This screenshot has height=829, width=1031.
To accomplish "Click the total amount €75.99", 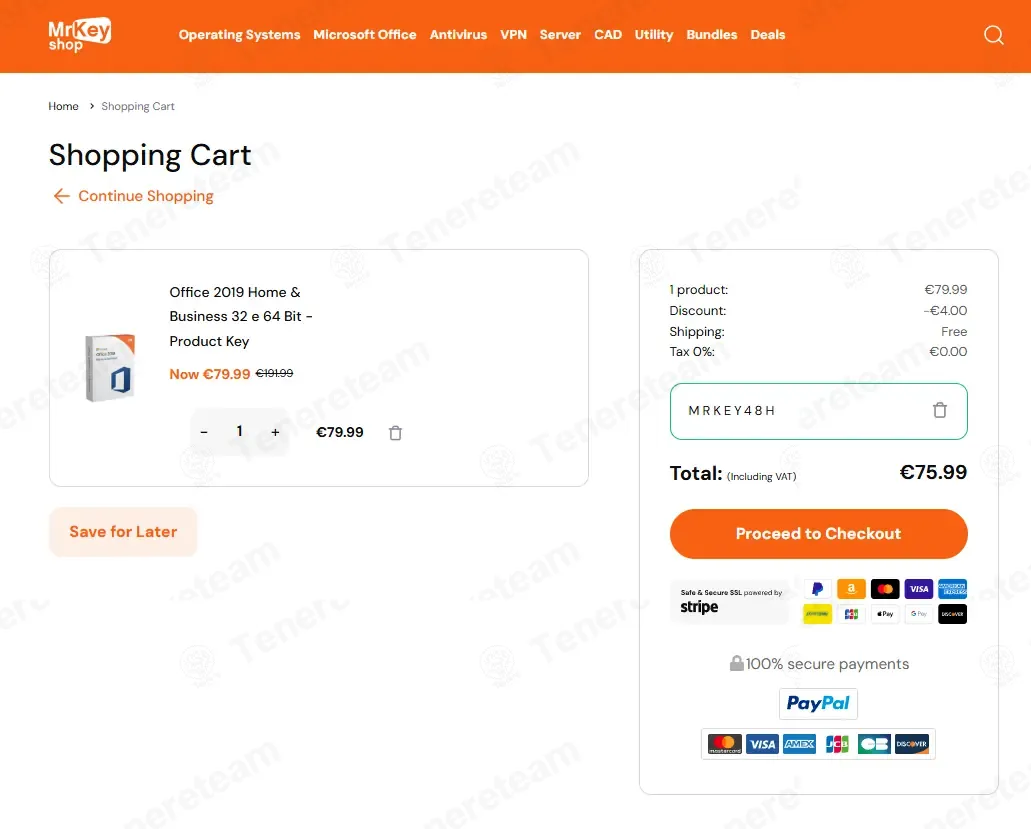I will coord(933,472).
